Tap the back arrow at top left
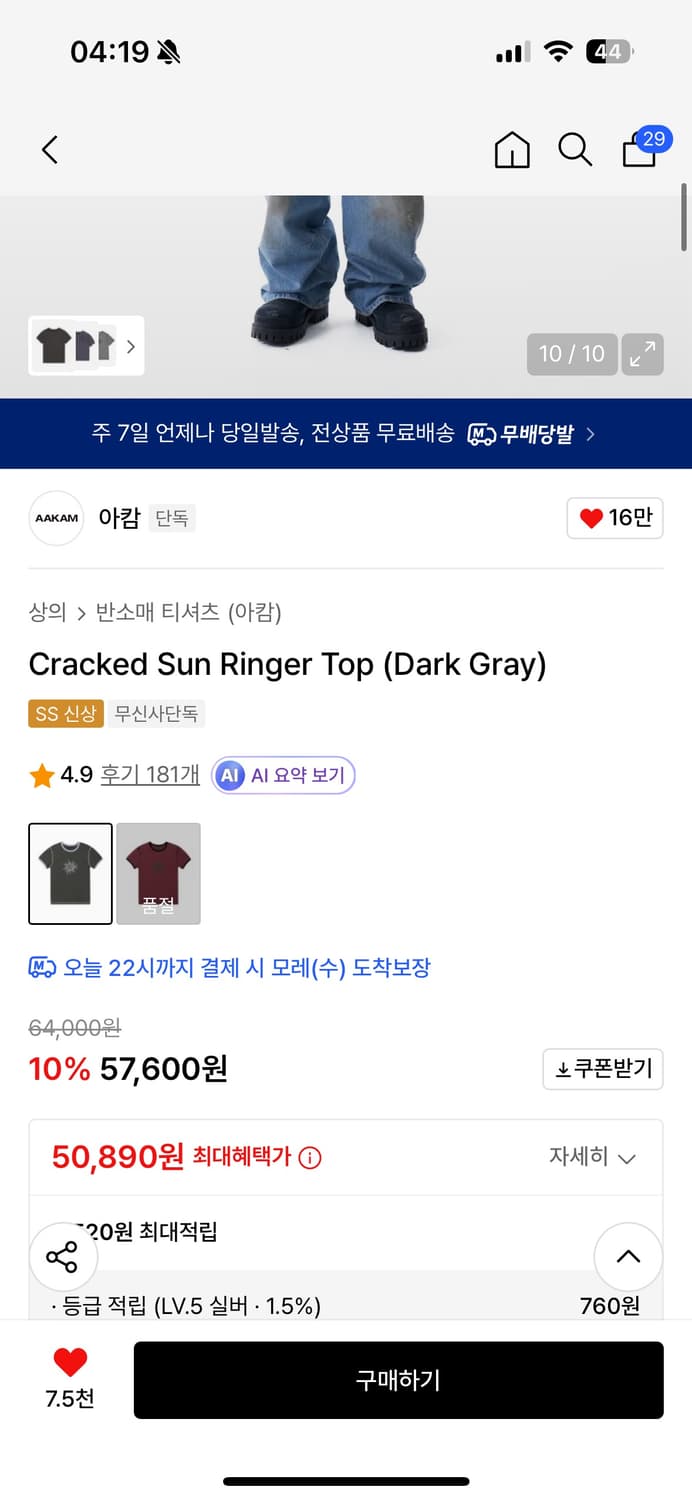Screen dimensions: 692x1500 (50, 149)
